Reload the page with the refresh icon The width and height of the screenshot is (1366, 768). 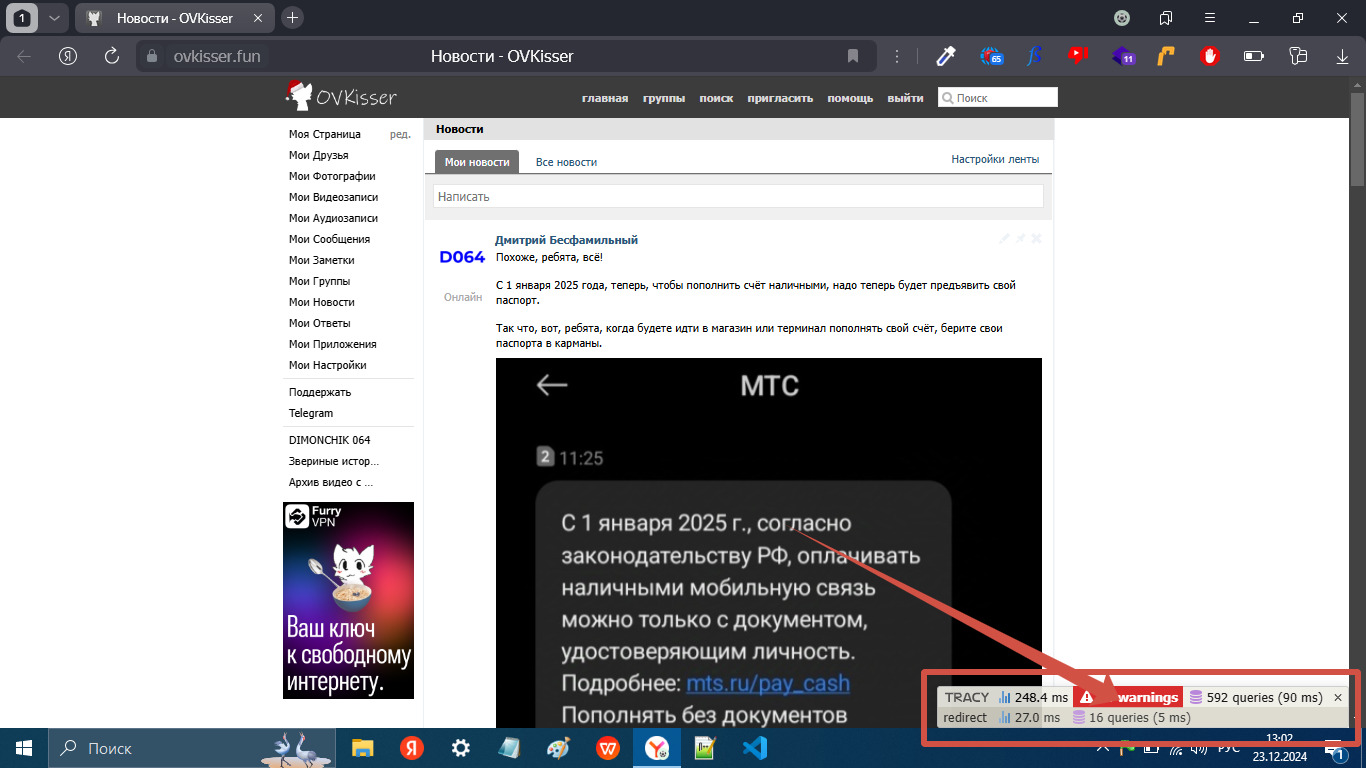point(112,56)
